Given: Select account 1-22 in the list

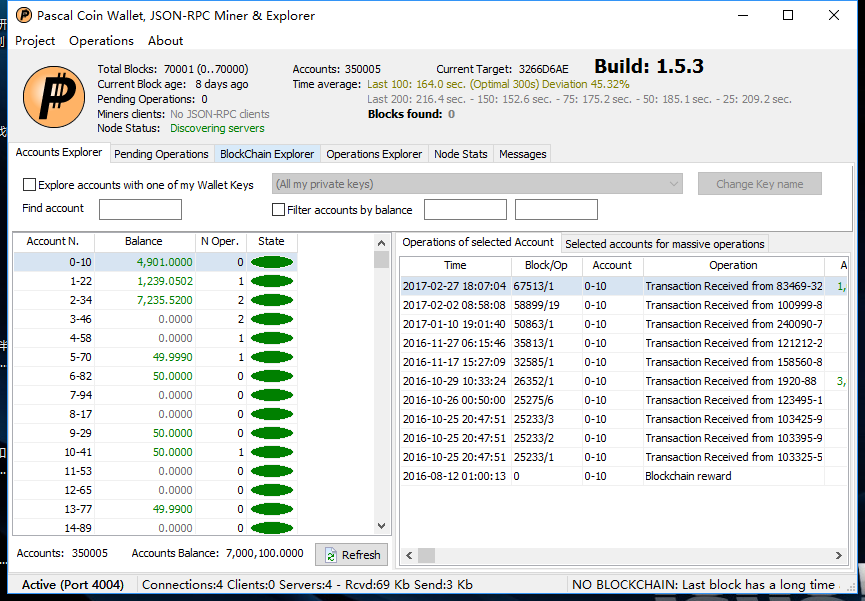Looking at the screenshot, I should tap(156, 281).
